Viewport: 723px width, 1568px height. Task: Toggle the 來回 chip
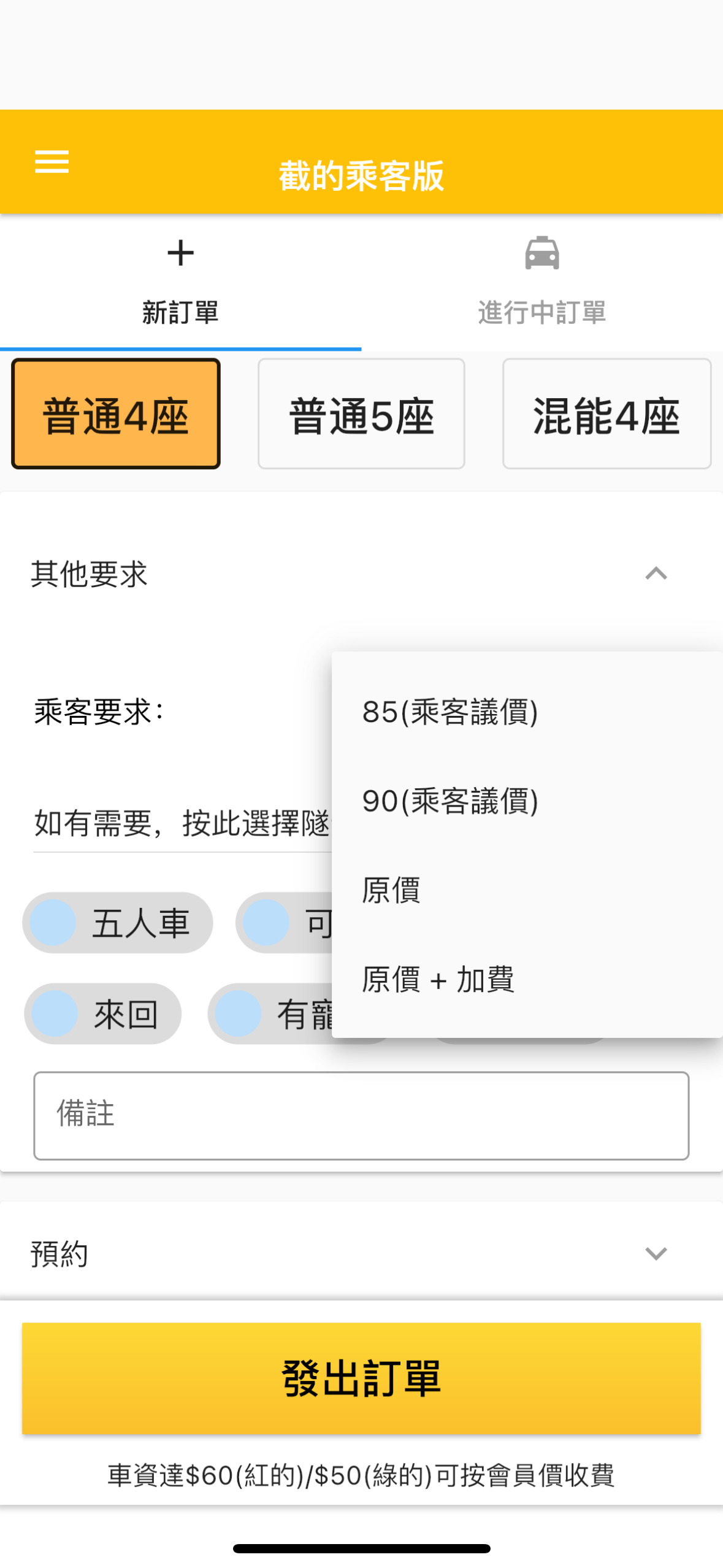coord(103,1013)
